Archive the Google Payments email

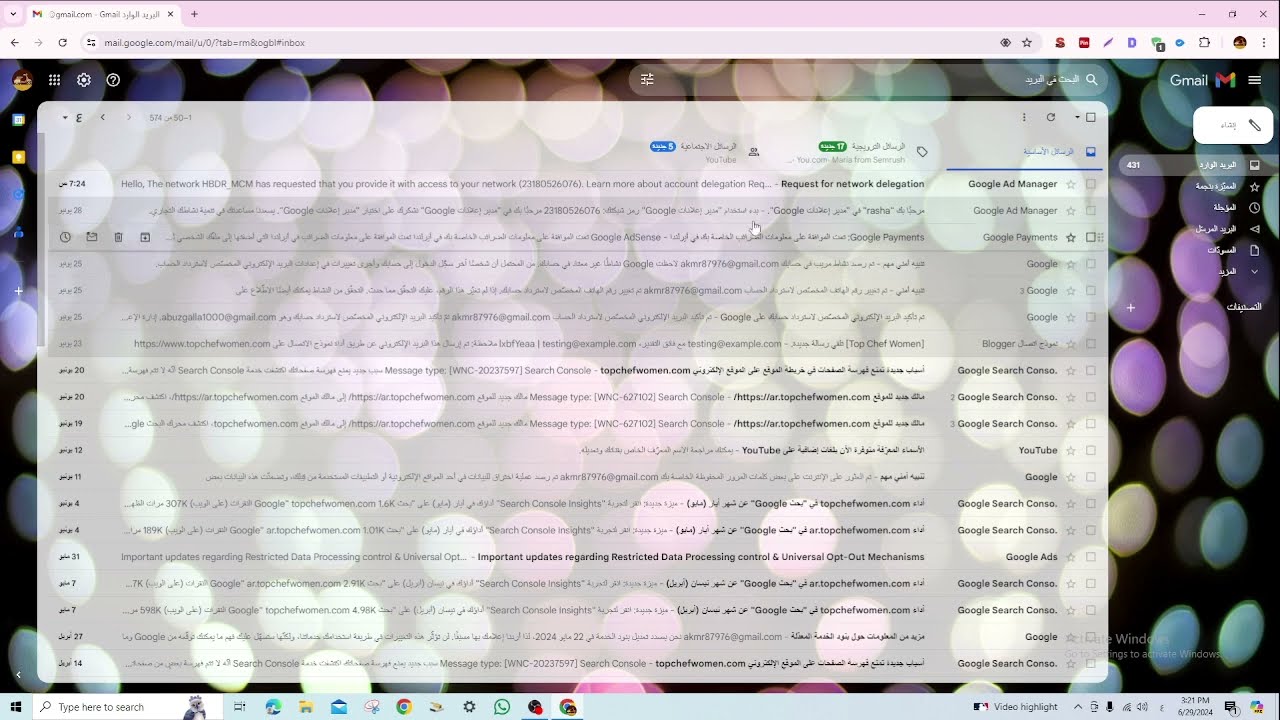(145, 237)
